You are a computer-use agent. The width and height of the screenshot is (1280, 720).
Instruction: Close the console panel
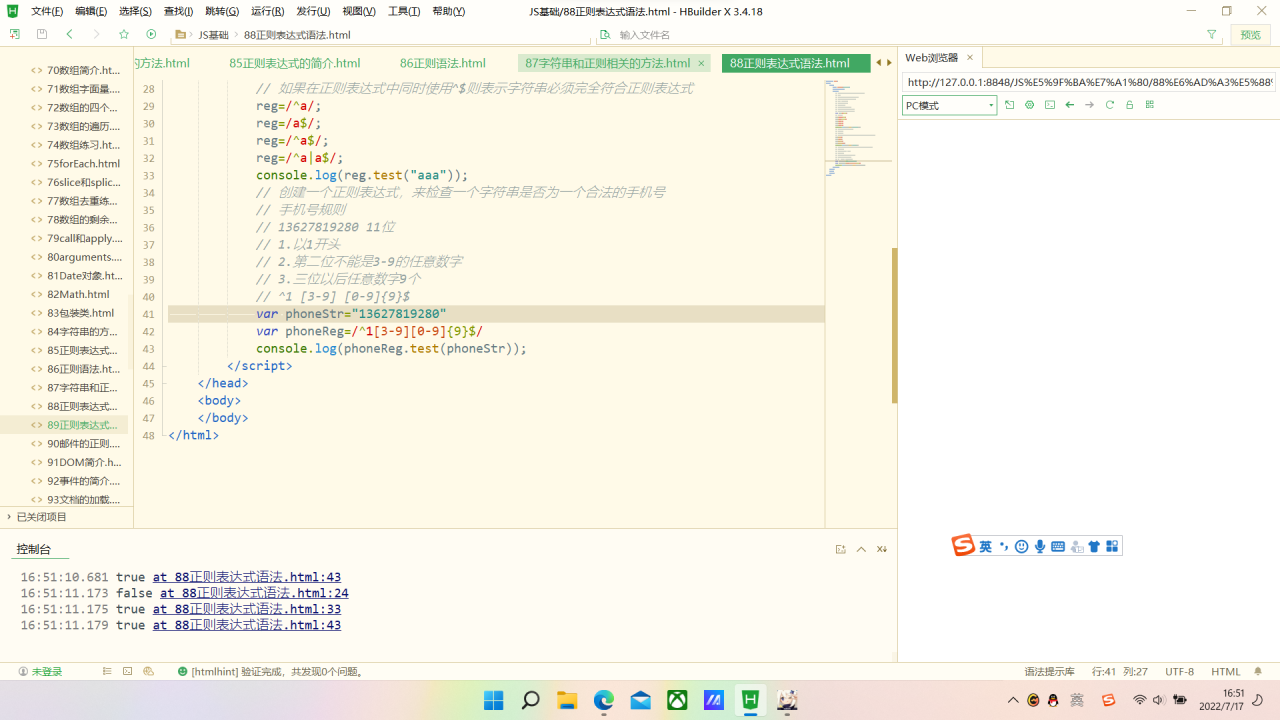coord(882,549)
